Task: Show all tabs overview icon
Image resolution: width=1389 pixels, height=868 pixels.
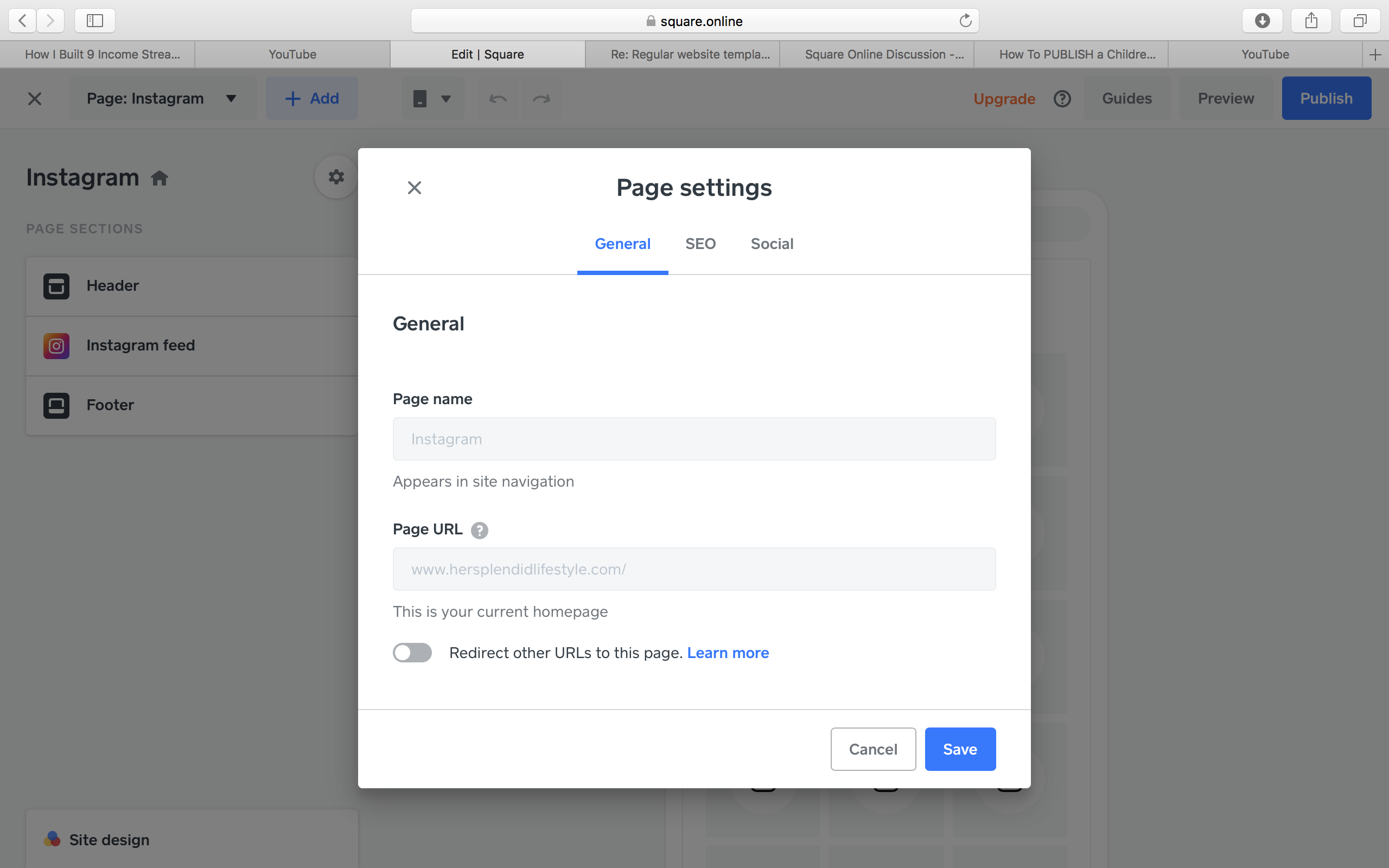Action: (1360, 21)
